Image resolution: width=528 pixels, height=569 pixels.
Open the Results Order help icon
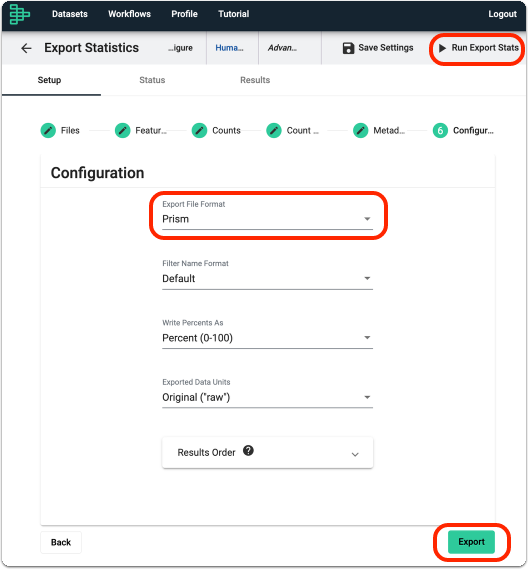pyautogui.click(x=248, y=451)
